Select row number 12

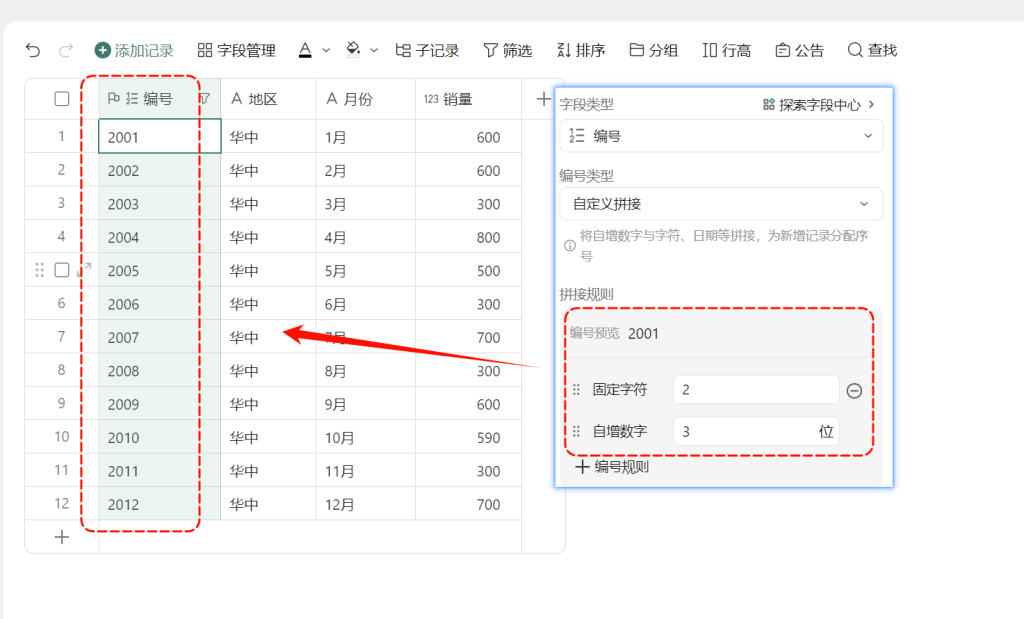click(x=61, y=503)
